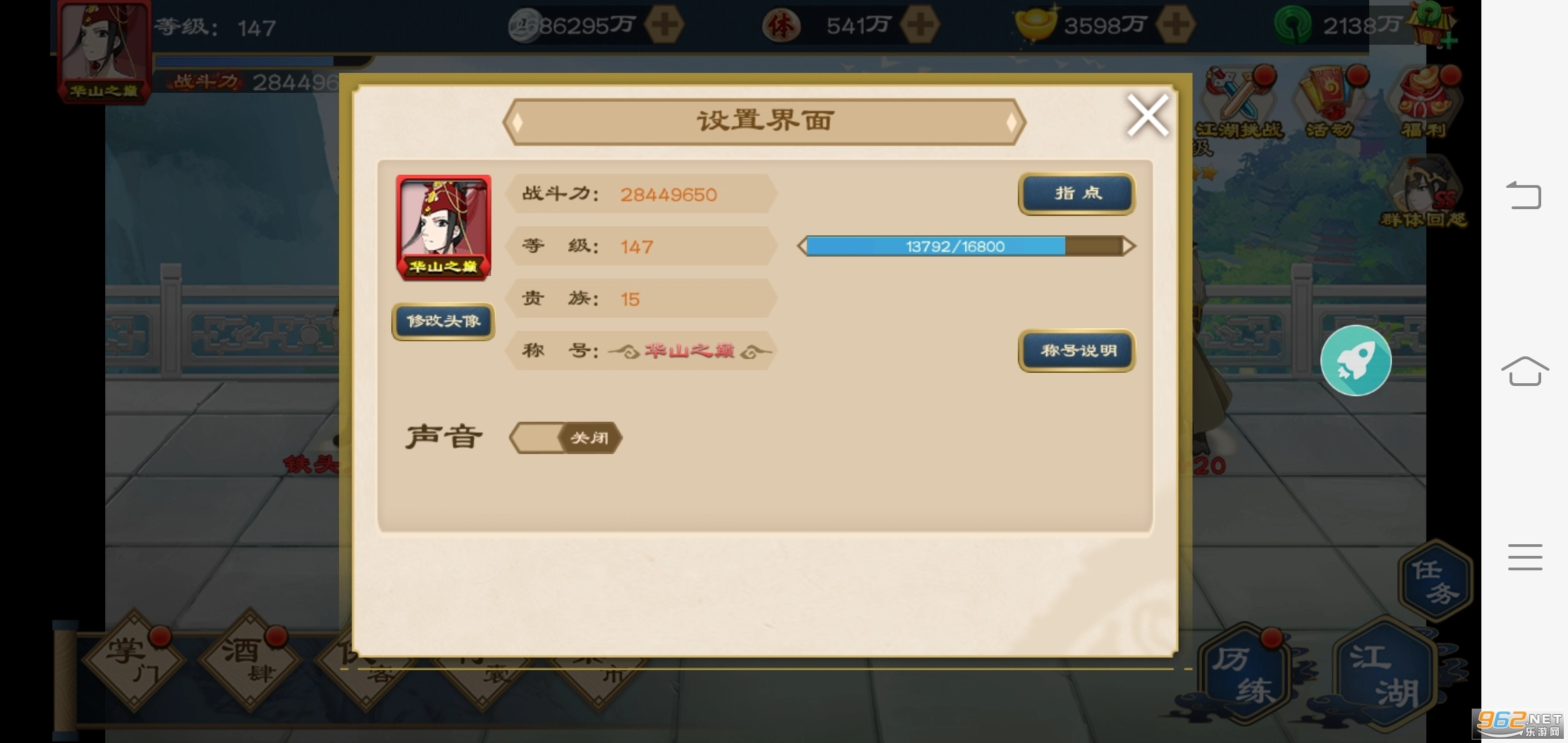This screenshot has width=1568, height=743.
Task: Open the 任务 quest hexagon tab
Action: [x=1435, y=580]
